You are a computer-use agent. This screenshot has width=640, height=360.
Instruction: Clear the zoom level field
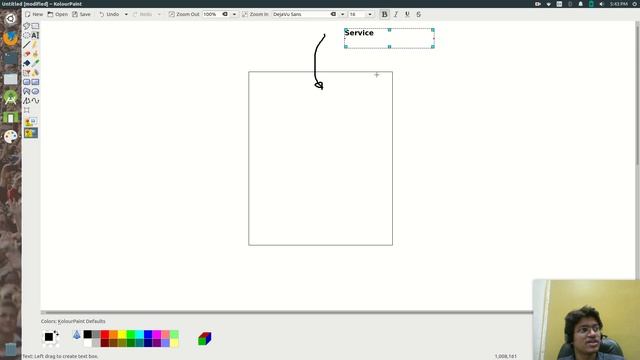click(225, 14)
